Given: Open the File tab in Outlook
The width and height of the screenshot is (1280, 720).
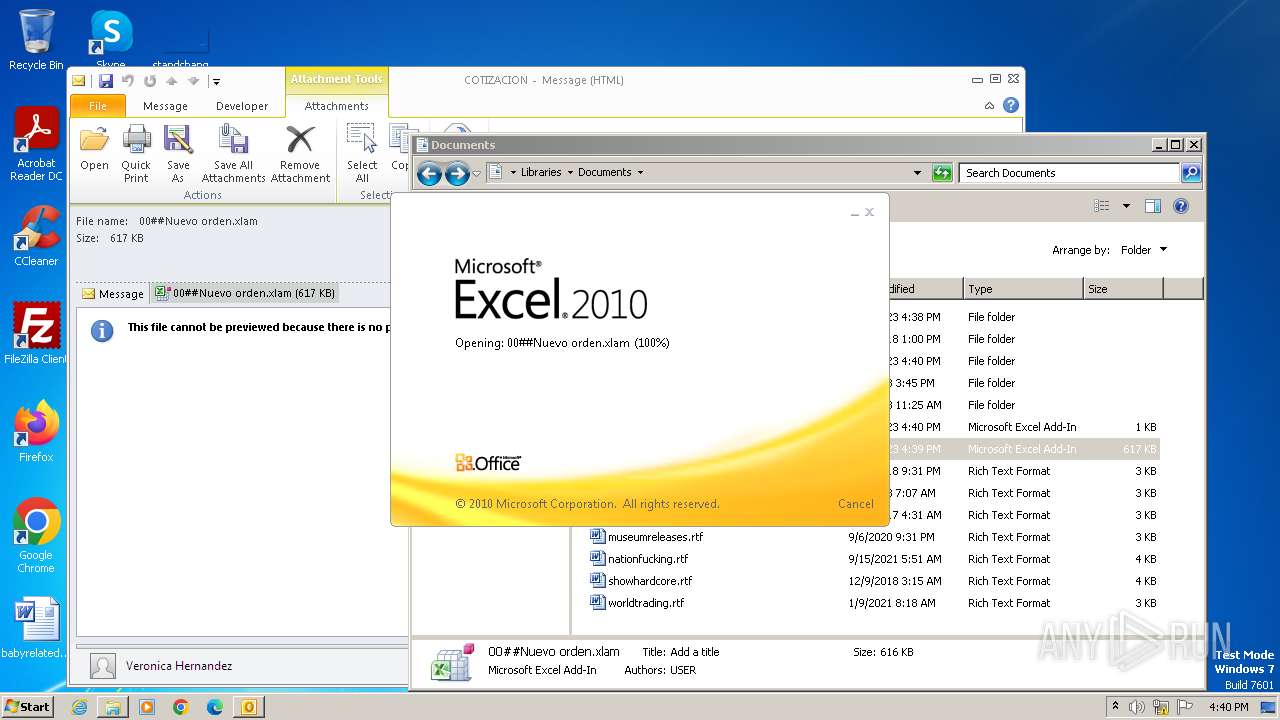Looking at the screenshot, I should [98, 105].
